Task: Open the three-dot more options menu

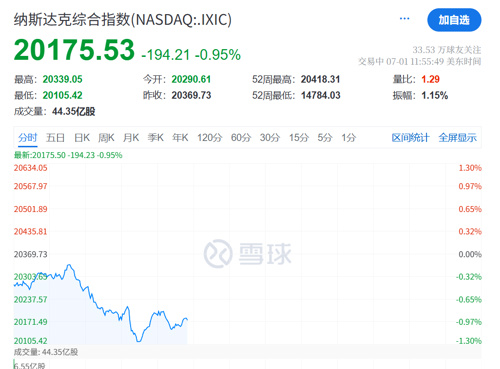Action: coord(404,19)
